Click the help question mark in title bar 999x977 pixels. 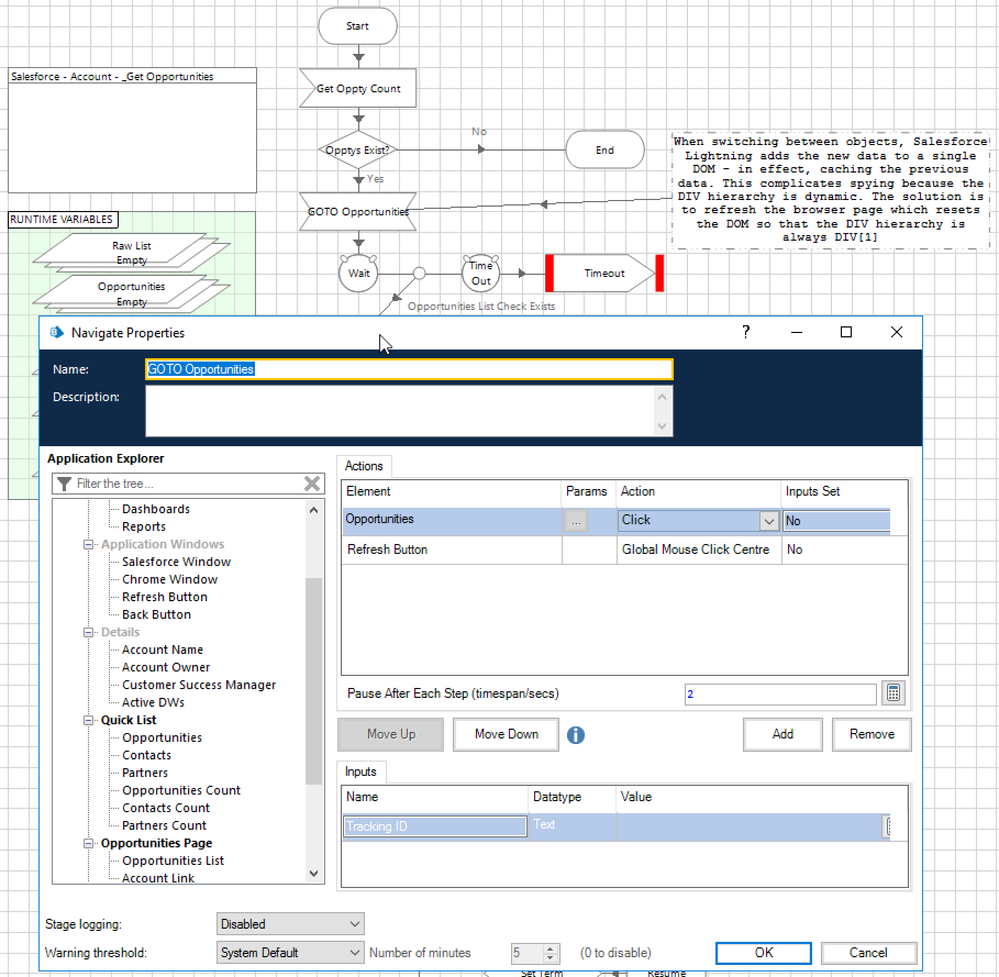746,333
